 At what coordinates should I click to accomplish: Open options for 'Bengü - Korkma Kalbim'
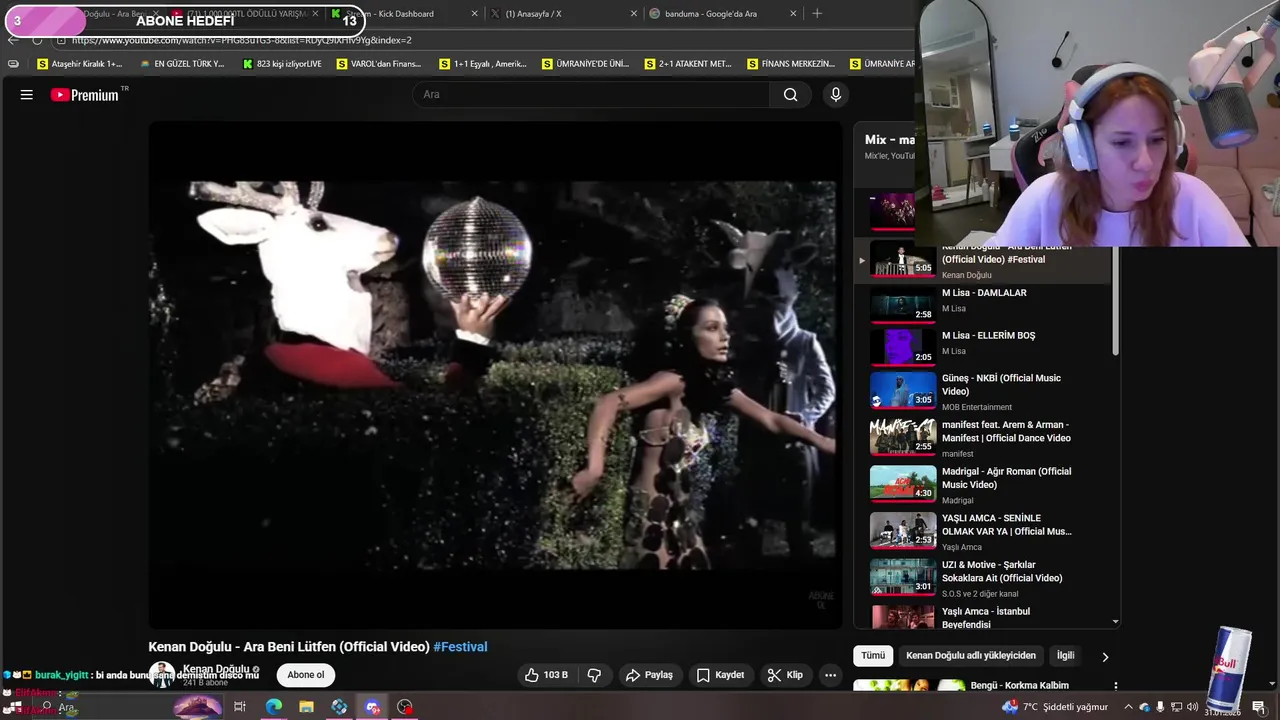[x=1115, y=687]
